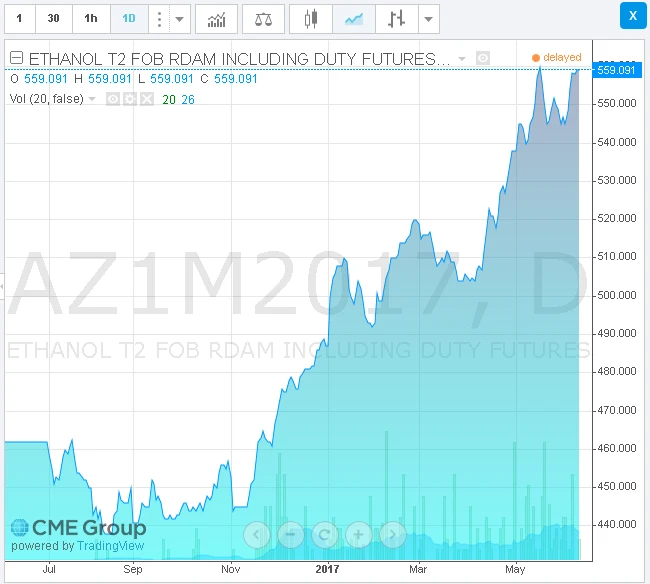This screenshot has height=584, width=650.
Task: Zoom out with the minus control
Action: pyautogui.click(x=291, y=535)
